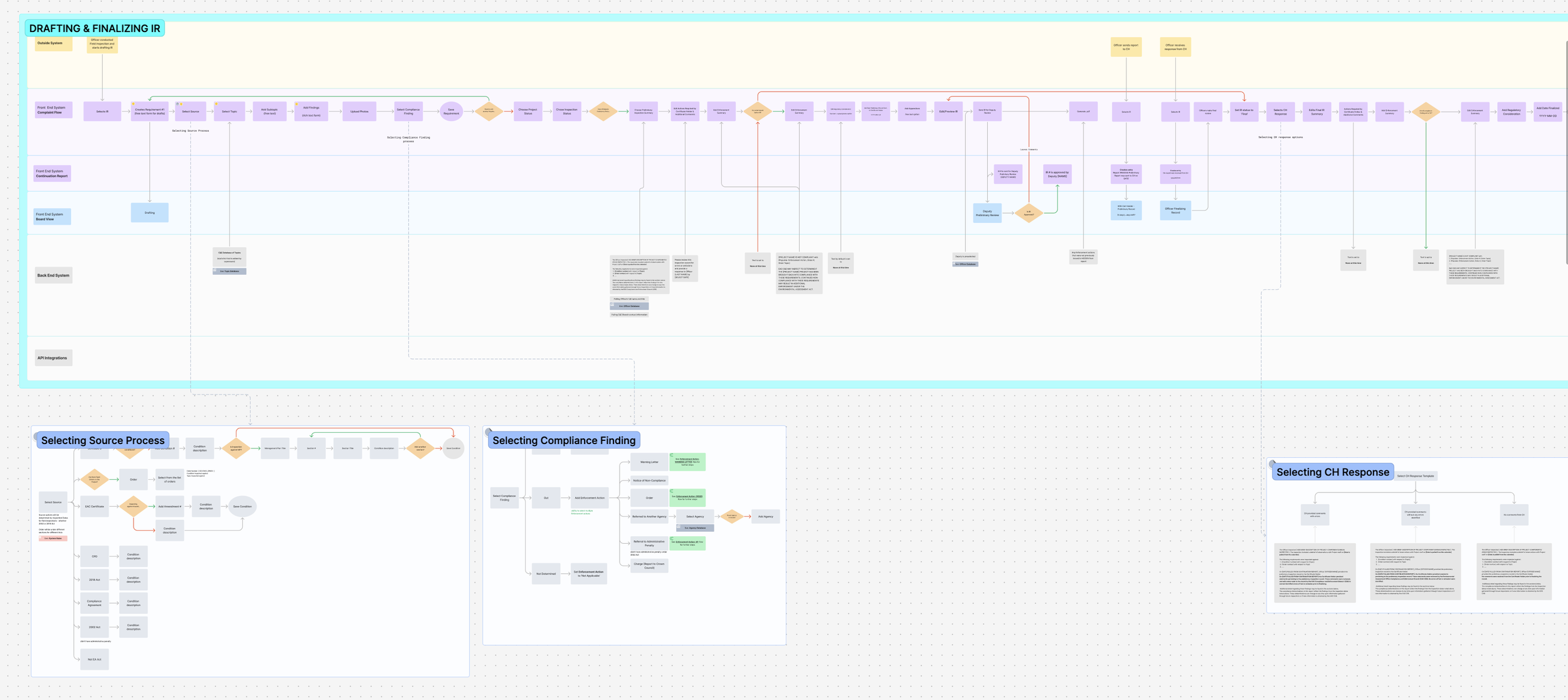Click the 'Selecting Compliance Finding' section heading
Screen dimensions: 1568x700
click(564, 440)
